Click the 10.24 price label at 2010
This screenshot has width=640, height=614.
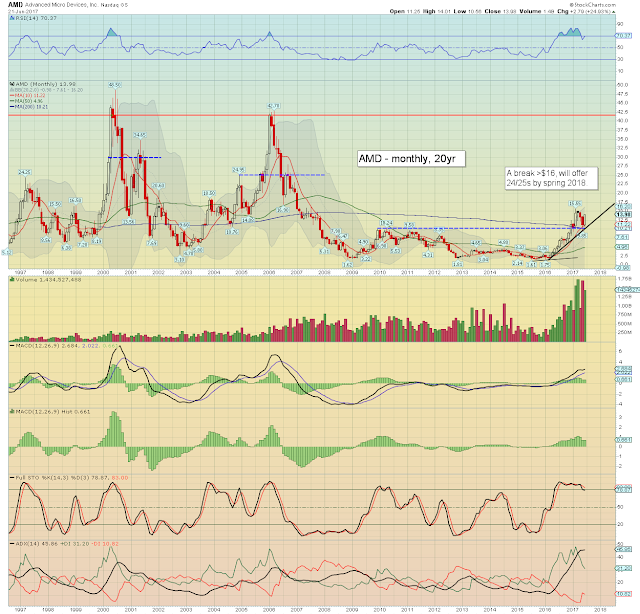(386, 223)
